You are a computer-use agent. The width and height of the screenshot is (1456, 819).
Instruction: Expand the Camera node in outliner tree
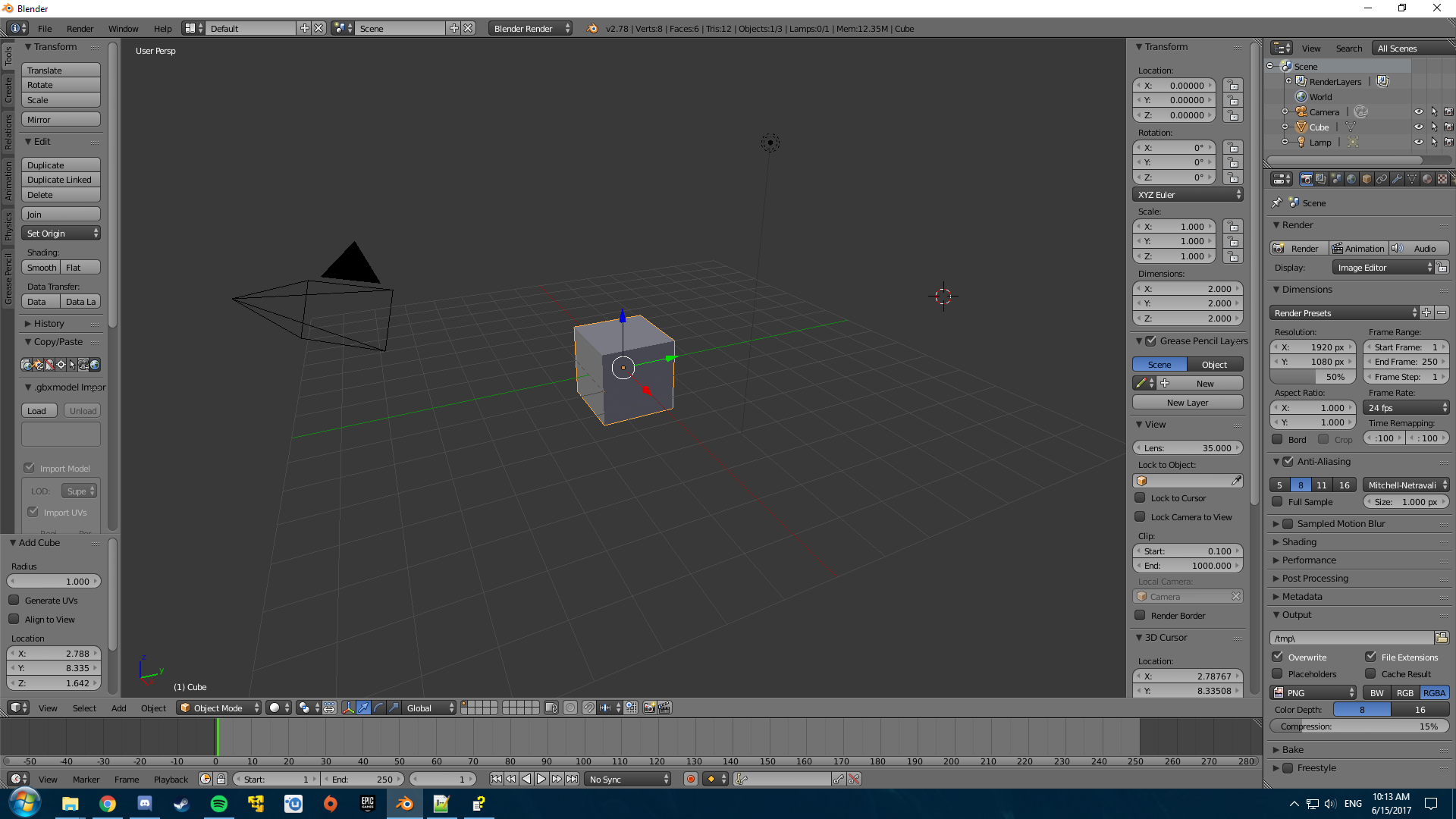coord(1285,112)
